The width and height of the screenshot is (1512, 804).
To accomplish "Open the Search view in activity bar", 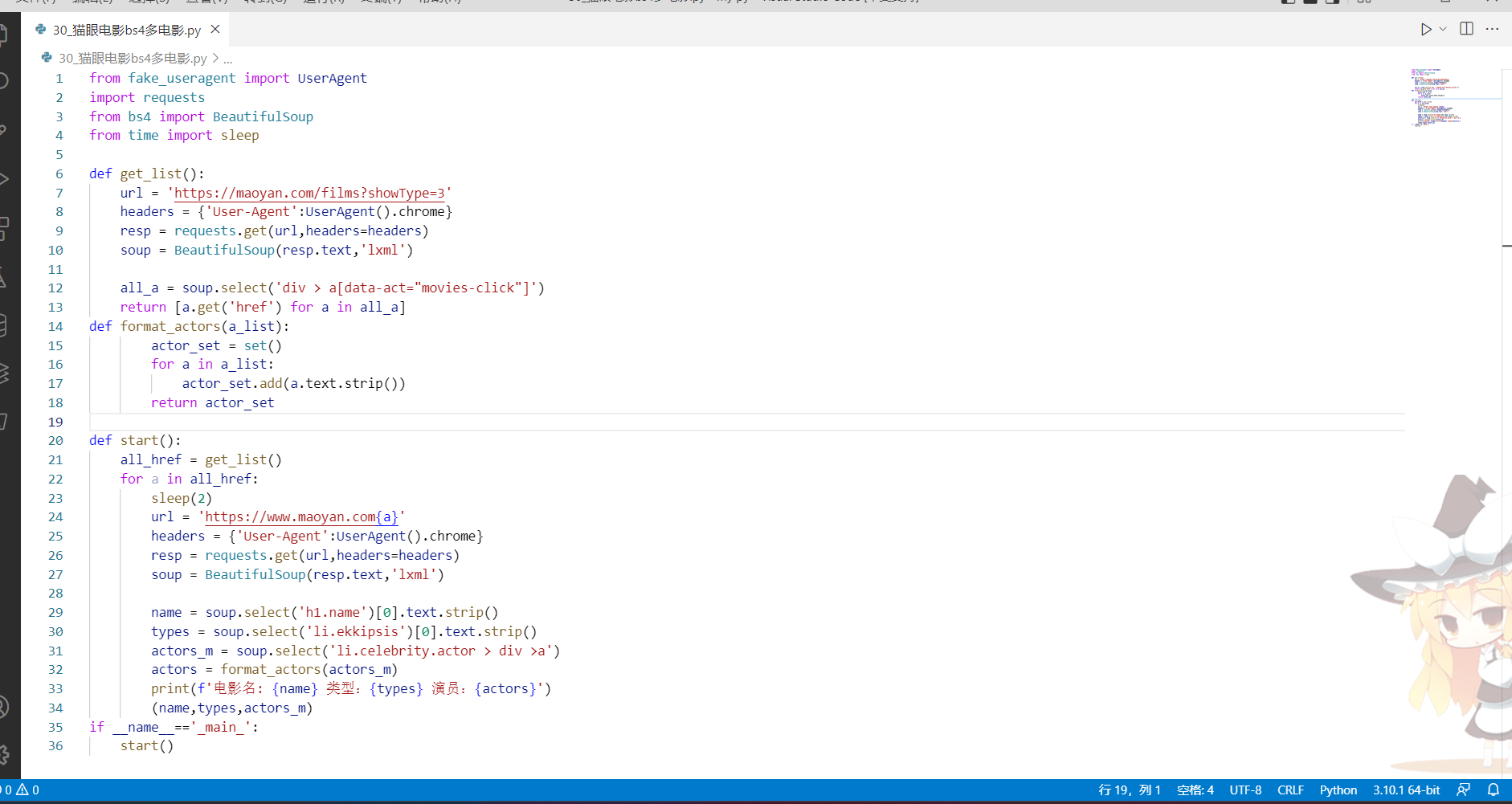I will (4, 80).
